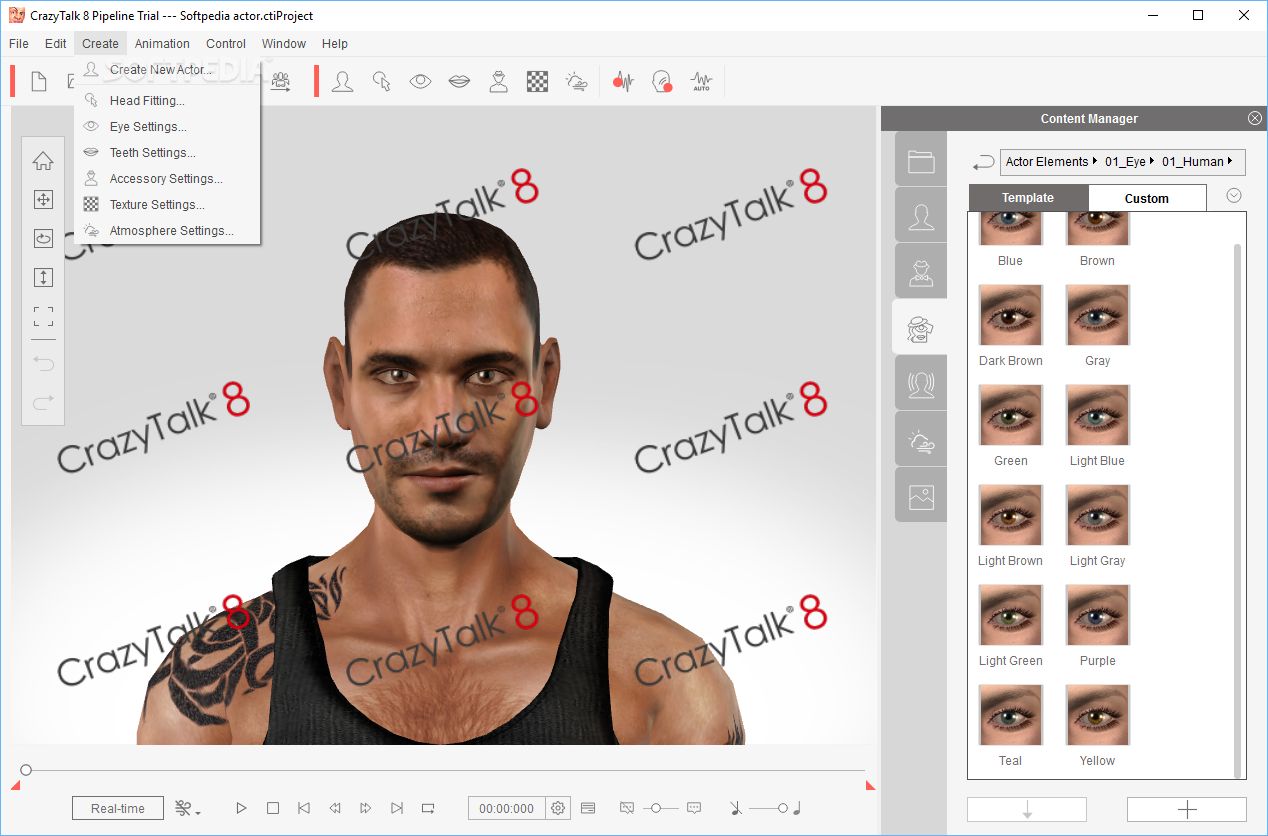Select the vertical Zoom camera tool
Image resolution: width=1268 pixels, height=836 pixels.
(43, 278)
